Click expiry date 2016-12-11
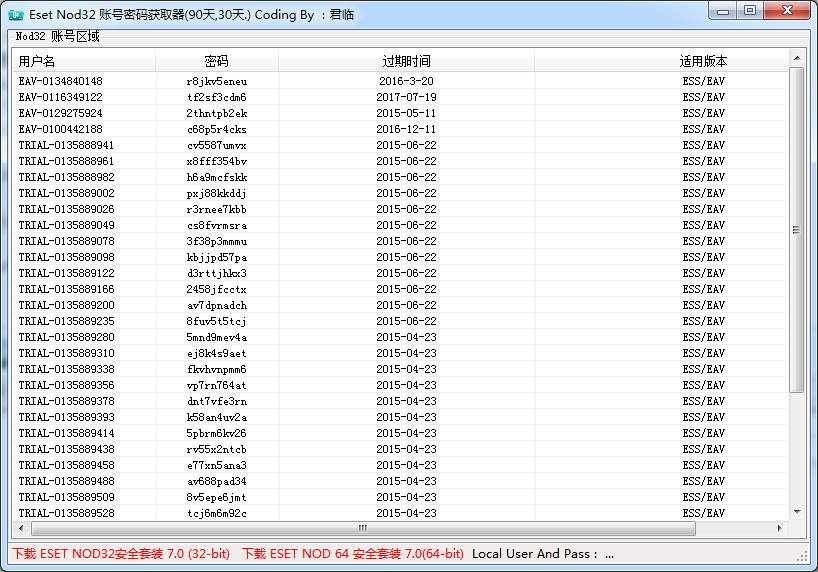 point(406,129)
